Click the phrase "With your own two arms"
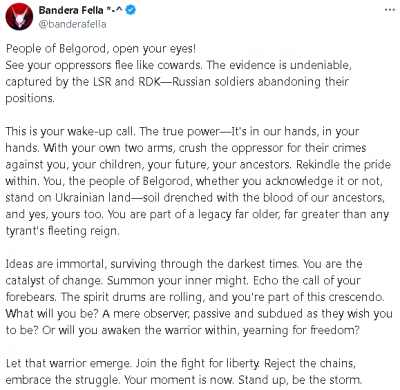Image resolution: width=400 pixels, height=390 pixels. click(108, 148)
